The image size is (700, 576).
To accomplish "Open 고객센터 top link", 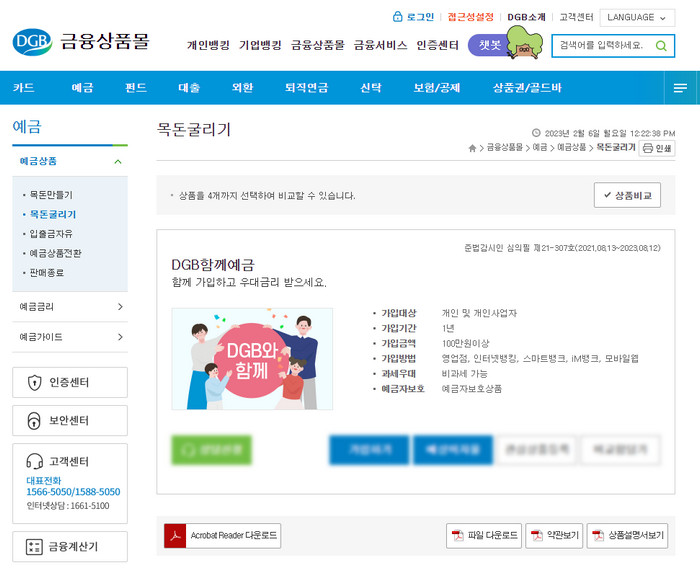I will pos(576,17).
